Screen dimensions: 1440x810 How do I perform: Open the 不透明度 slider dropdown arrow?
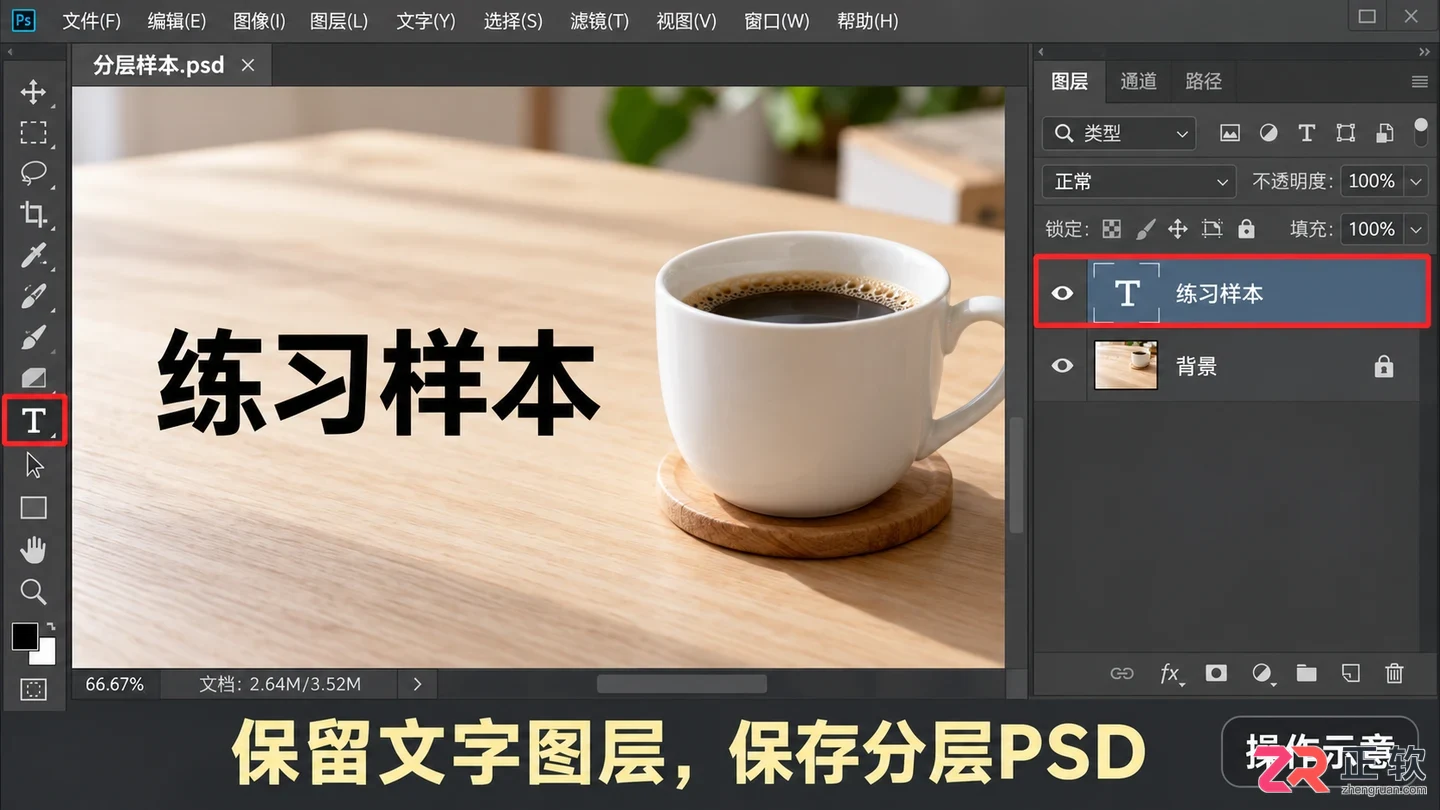(1416, 182)
